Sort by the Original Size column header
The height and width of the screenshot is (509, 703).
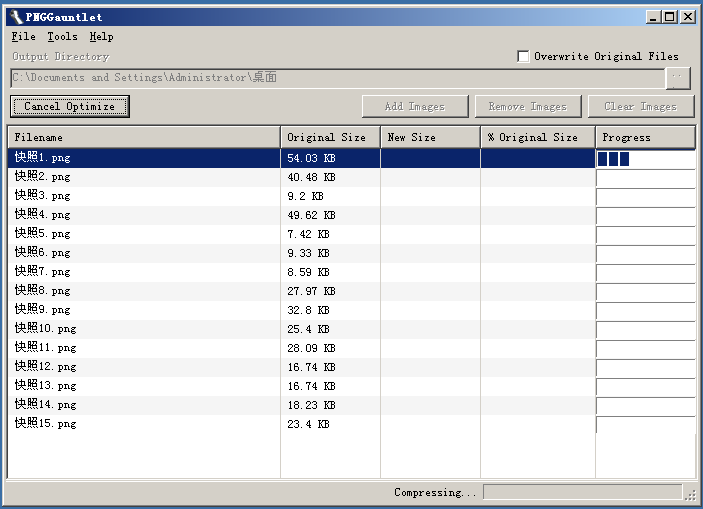click(x=330, y=137)
